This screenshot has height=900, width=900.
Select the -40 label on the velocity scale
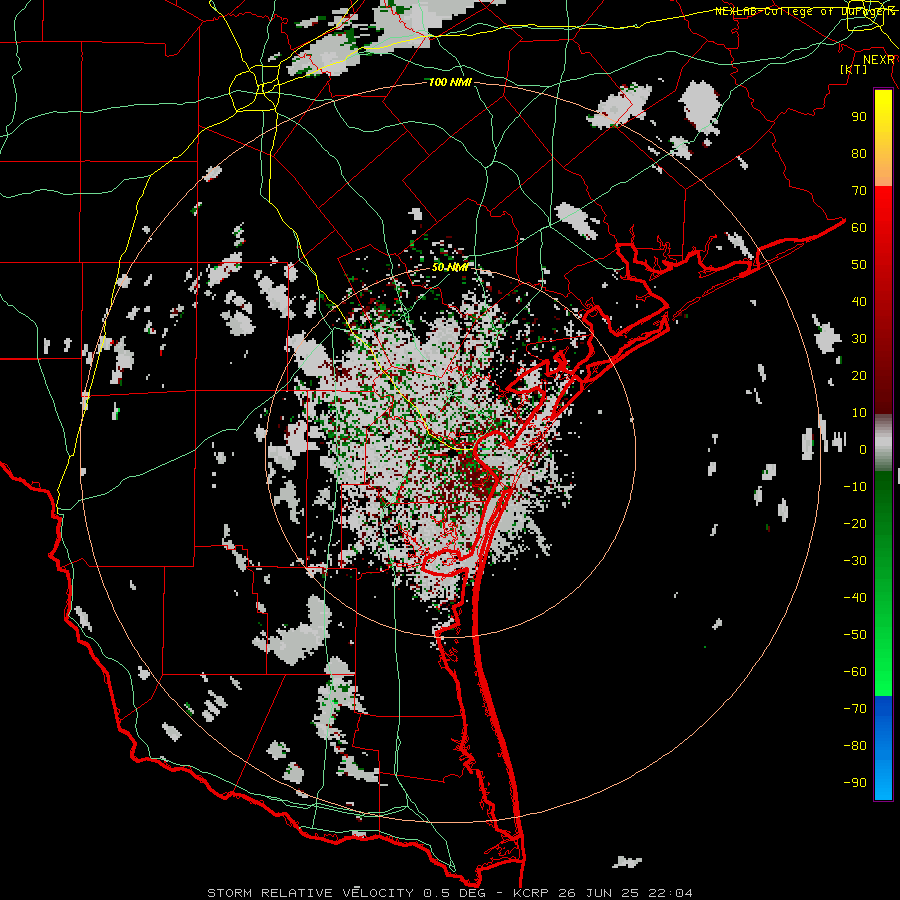(x=855, y=598)
